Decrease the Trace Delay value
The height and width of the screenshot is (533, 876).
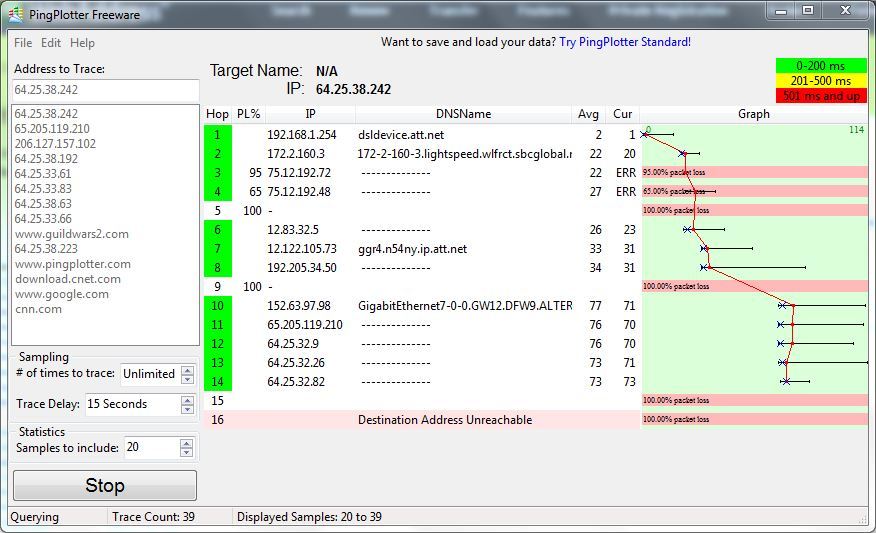188,409
